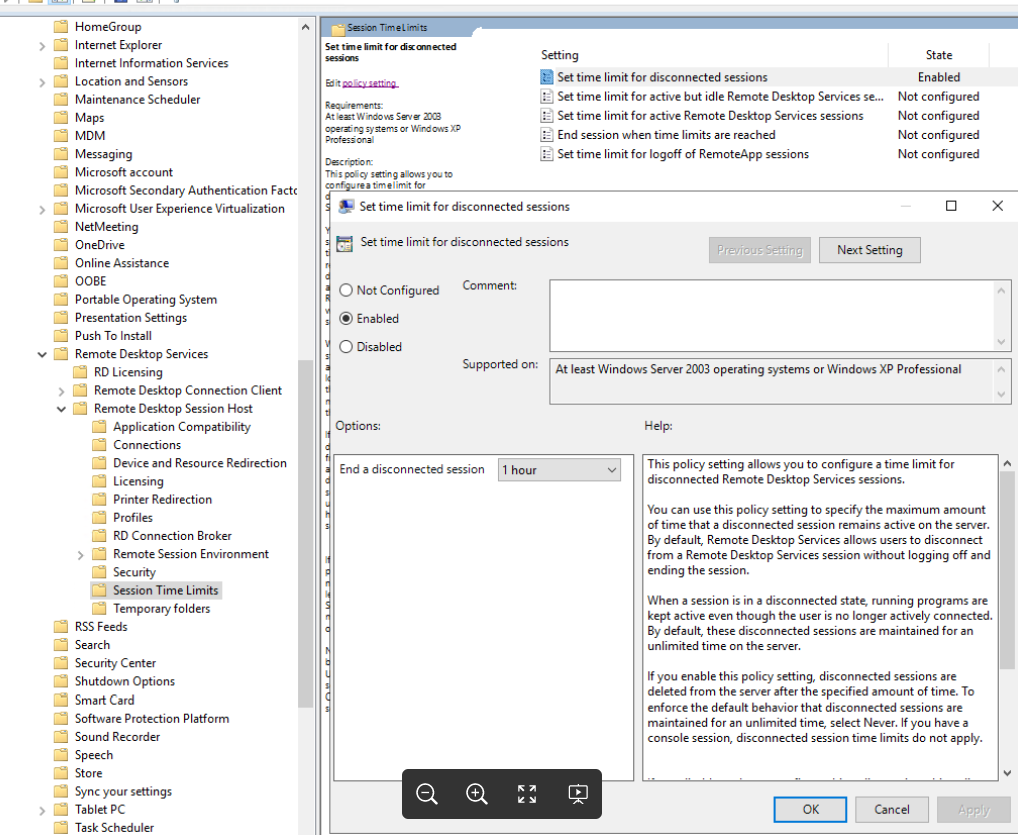This screenshot has width=1018, height=835.
Task: Expand the Remote Session Environment node
Action: click(x=81, y=555)
